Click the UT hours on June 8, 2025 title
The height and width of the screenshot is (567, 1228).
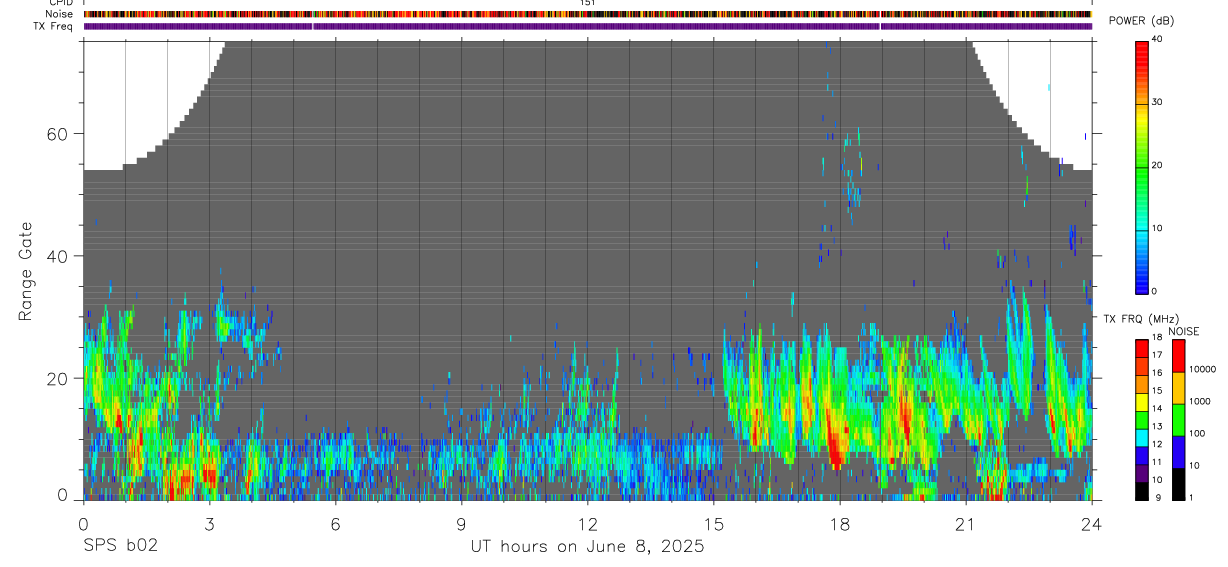click(x=588, y=546)
